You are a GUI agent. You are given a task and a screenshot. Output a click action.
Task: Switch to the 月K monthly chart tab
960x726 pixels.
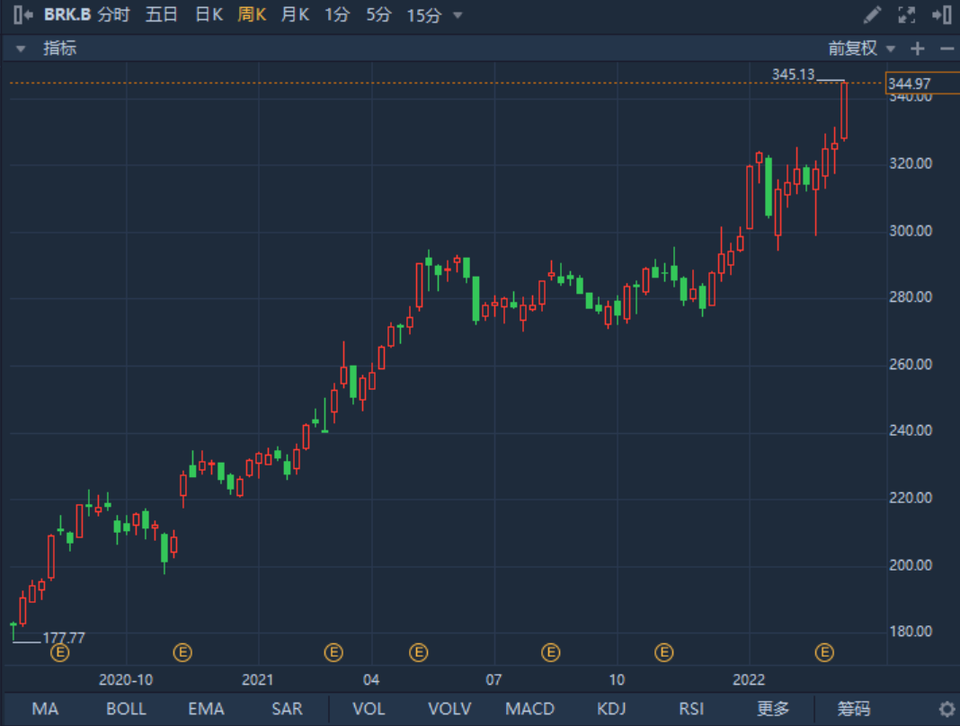coord(295,15)
